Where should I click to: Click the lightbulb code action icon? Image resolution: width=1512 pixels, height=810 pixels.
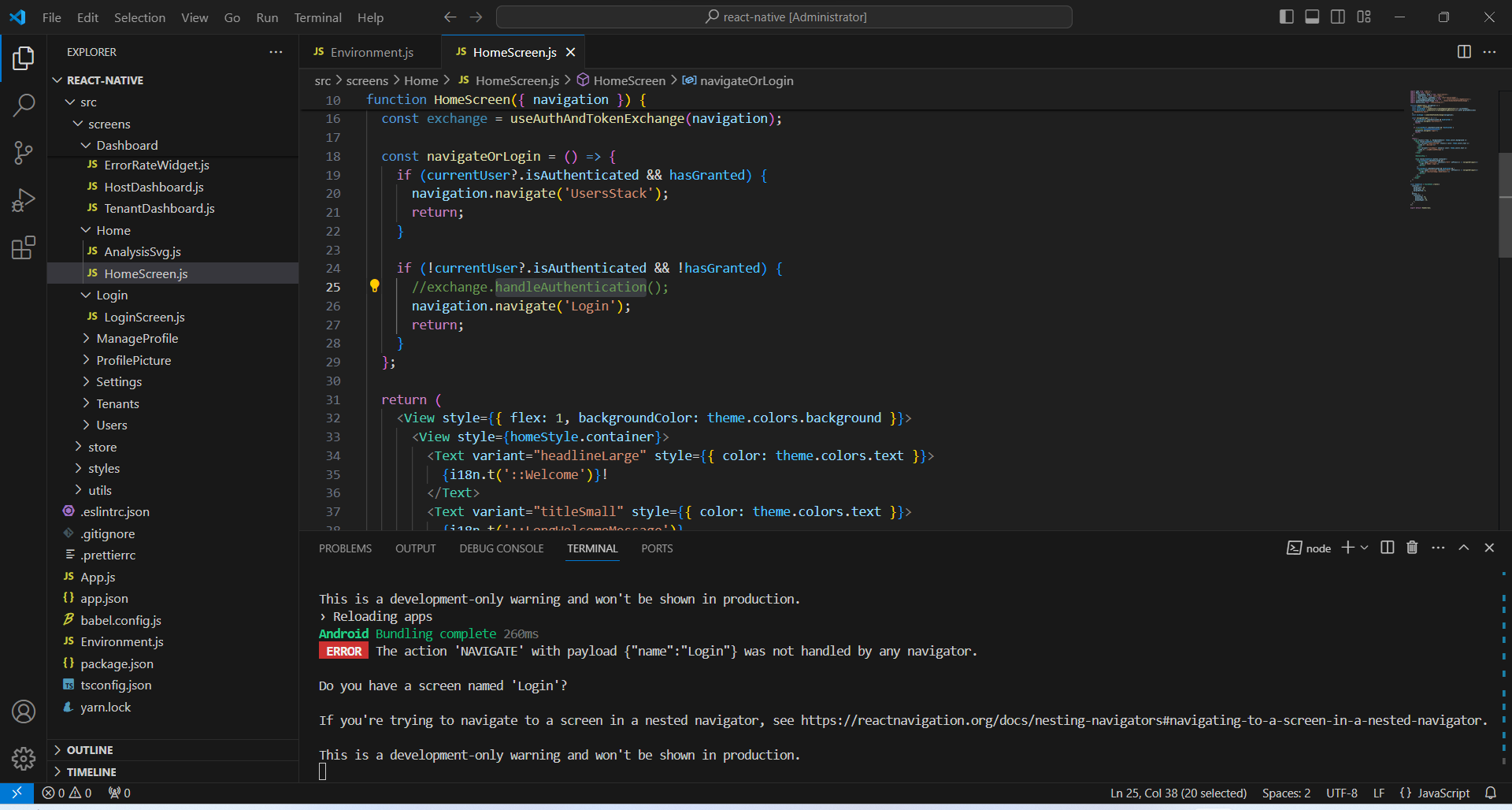375,287
